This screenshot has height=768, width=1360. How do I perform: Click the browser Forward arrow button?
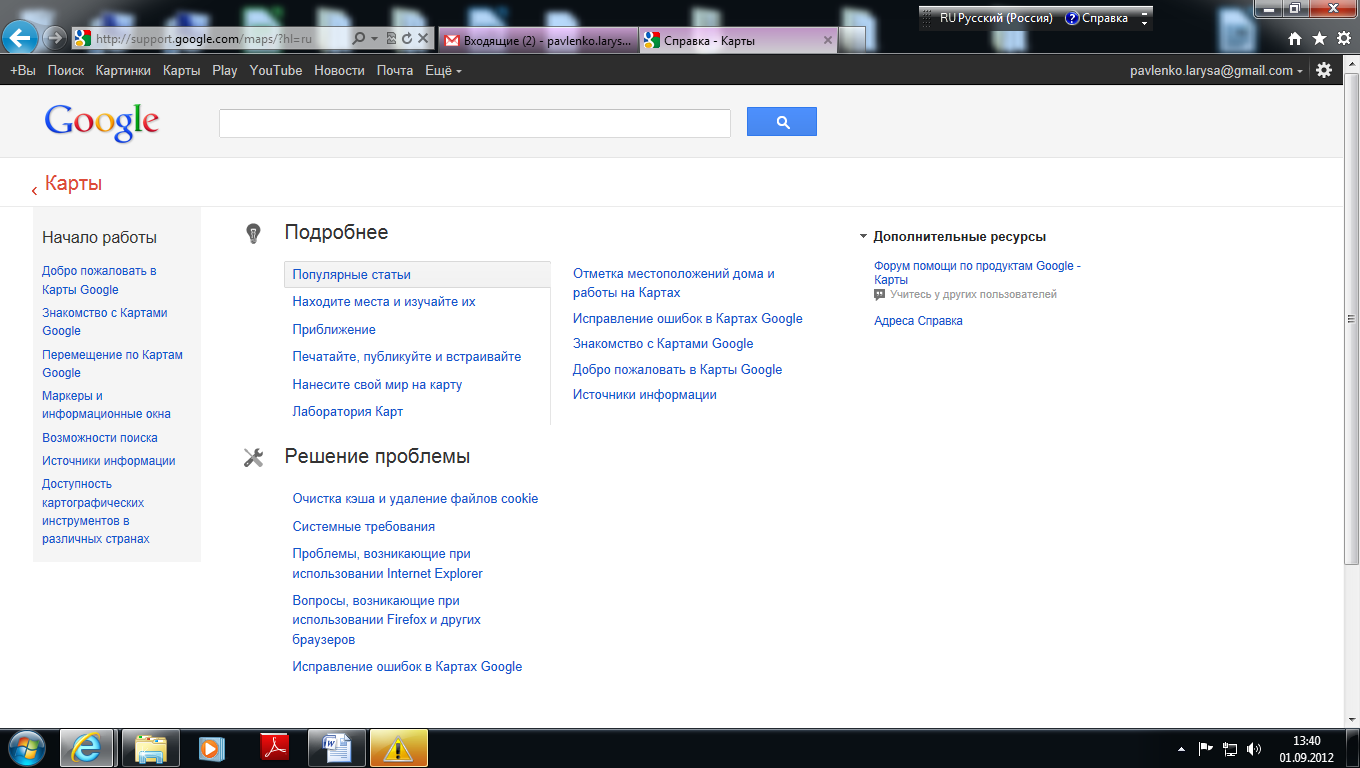coord(54,39)
